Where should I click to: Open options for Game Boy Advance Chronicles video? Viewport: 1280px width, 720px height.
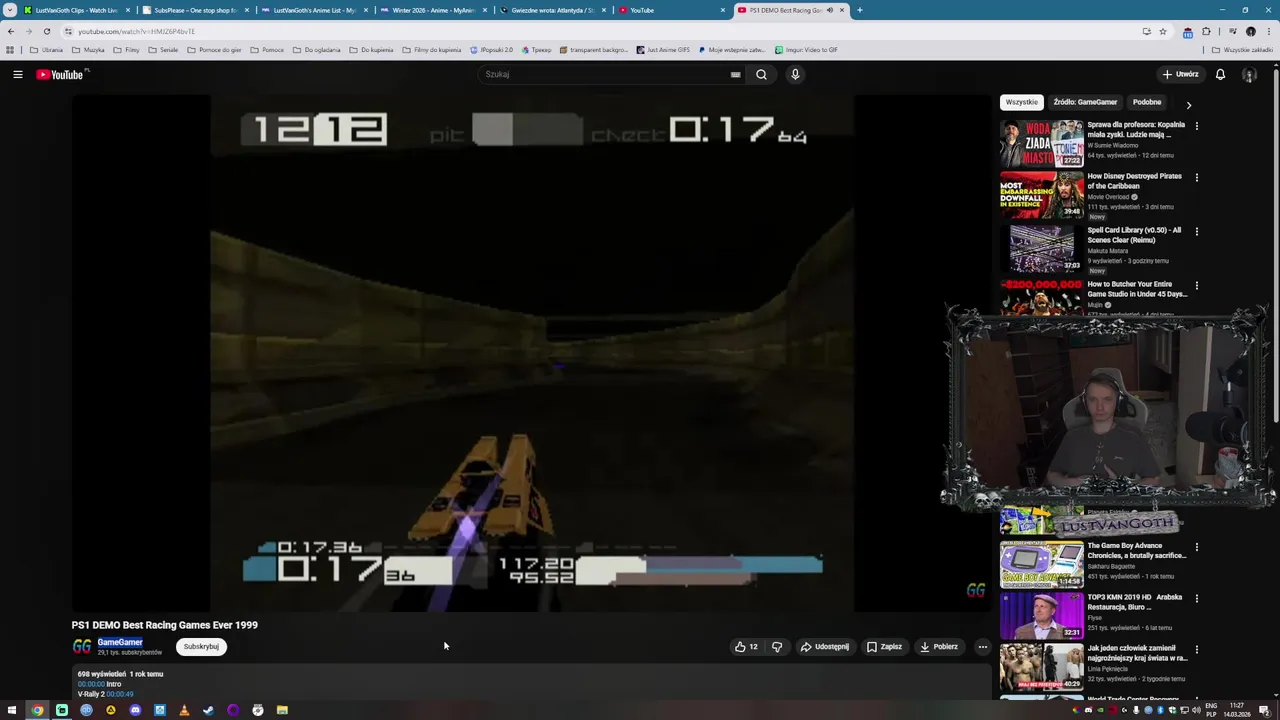(1196, 547)
